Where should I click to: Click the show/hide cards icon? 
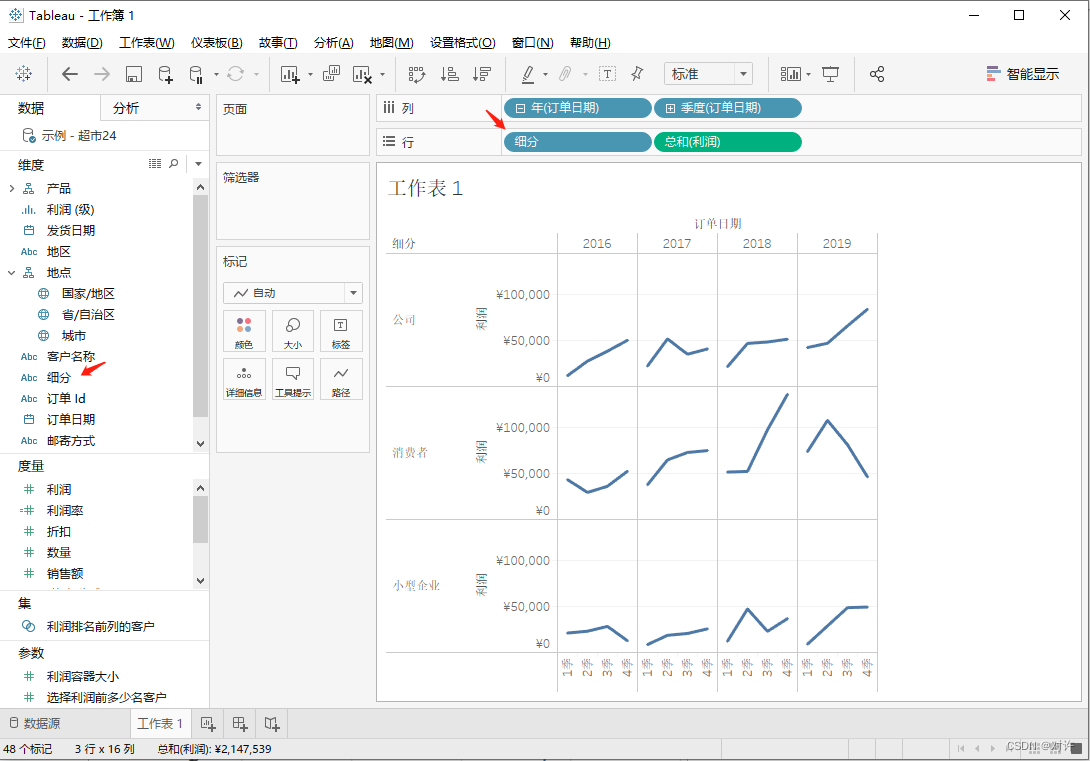pos(790,74)
